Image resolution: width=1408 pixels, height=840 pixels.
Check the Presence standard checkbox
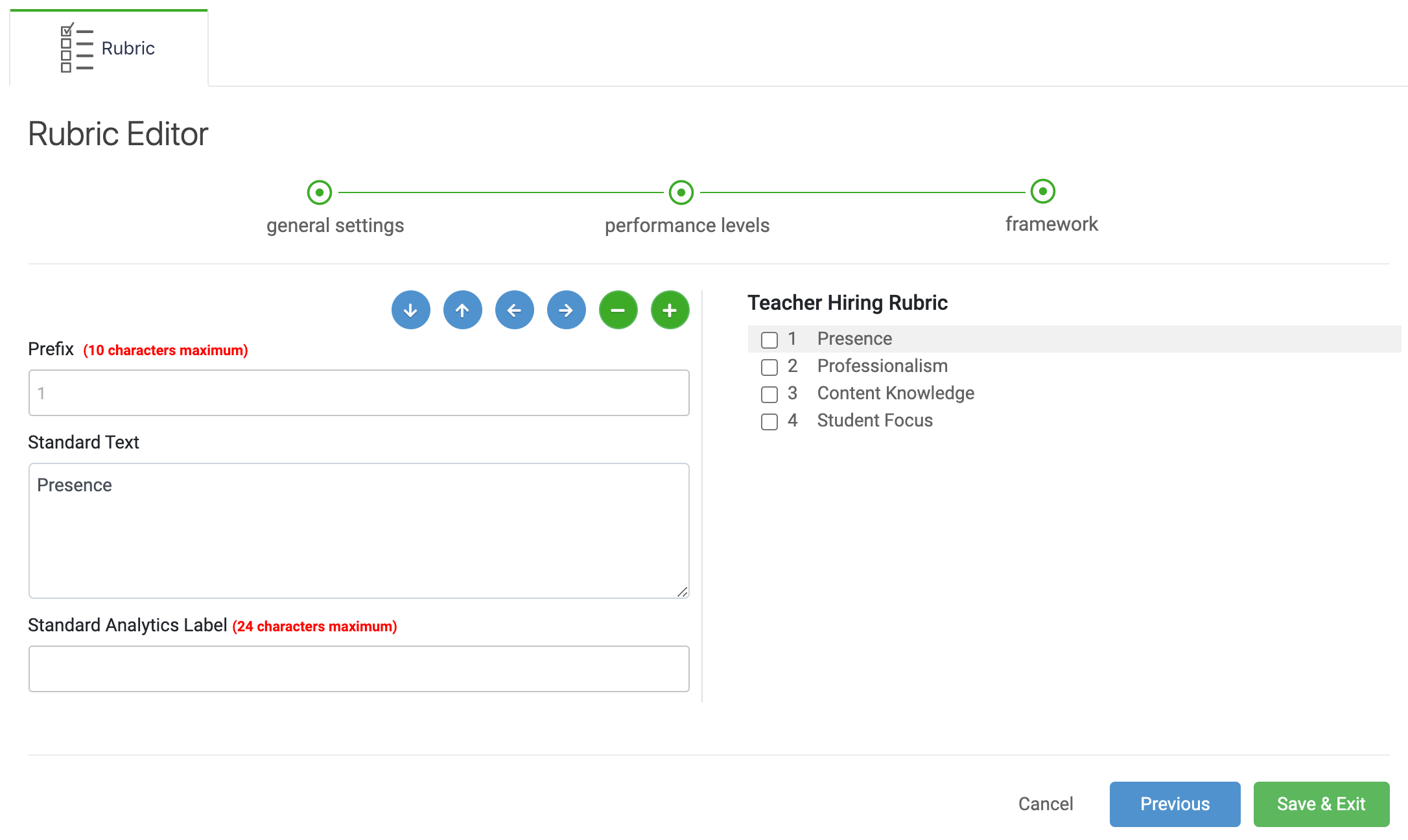769,340
